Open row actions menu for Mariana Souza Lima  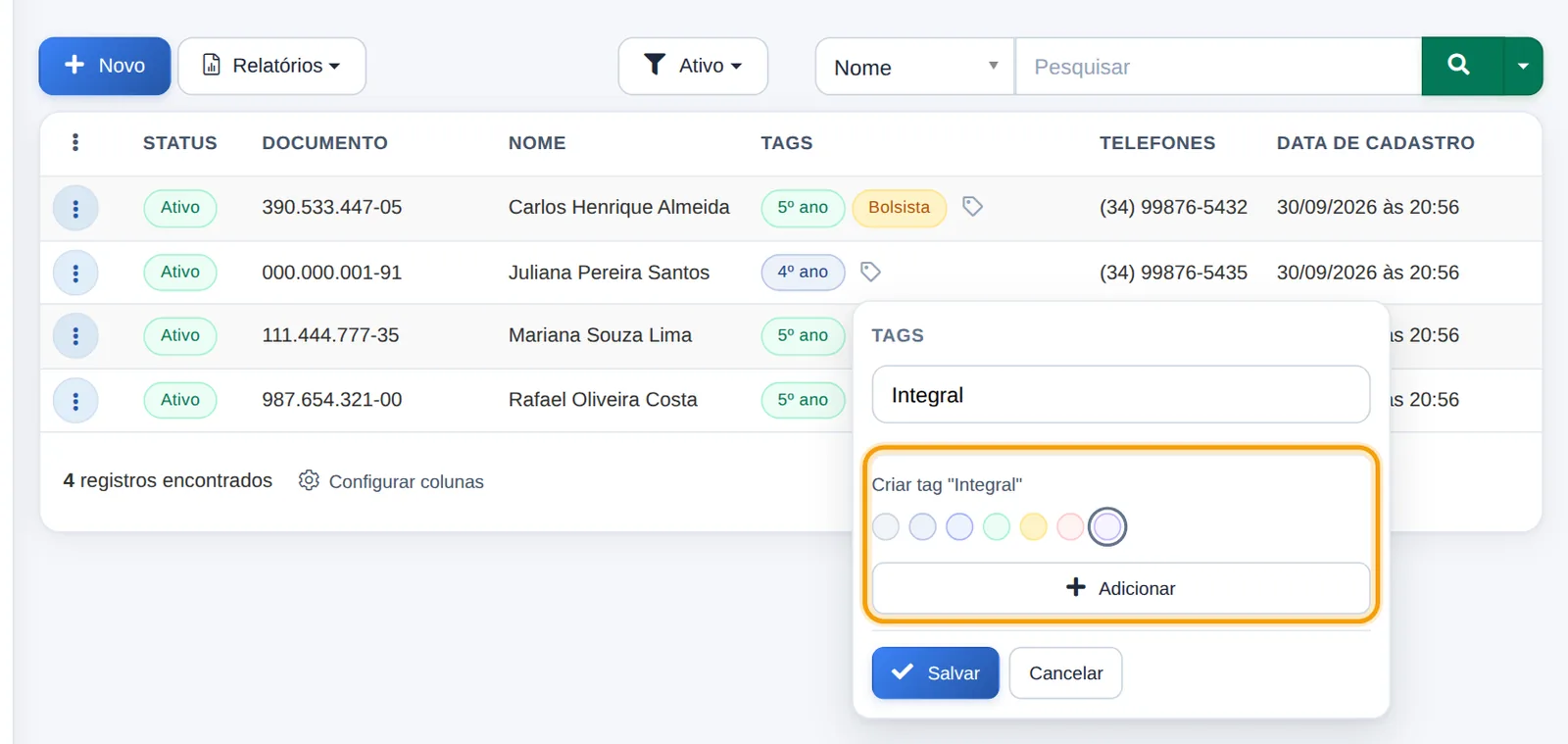pyautogui.click(x=75, y=336)
